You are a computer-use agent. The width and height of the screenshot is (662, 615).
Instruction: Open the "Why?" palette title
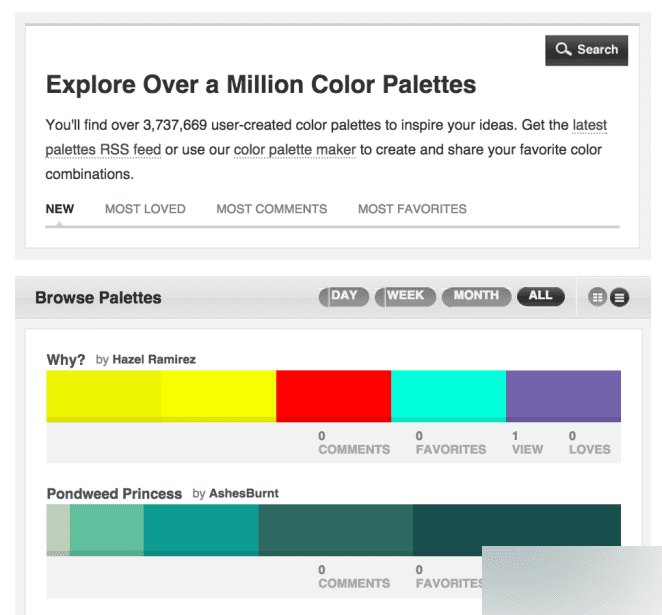coord(66,359)
